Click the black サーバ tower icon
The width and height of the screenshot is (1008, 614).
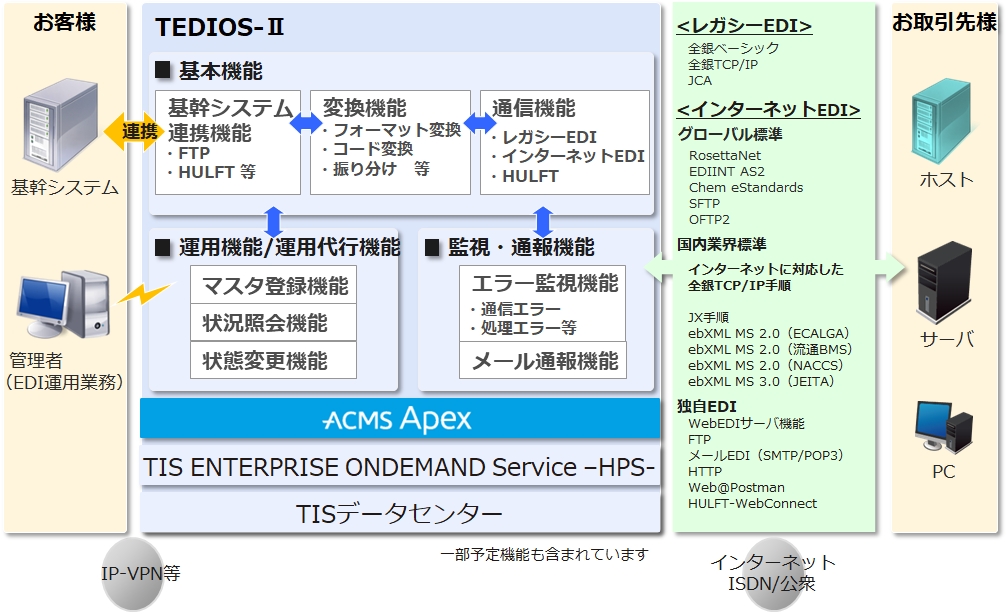tap(944, 282)
